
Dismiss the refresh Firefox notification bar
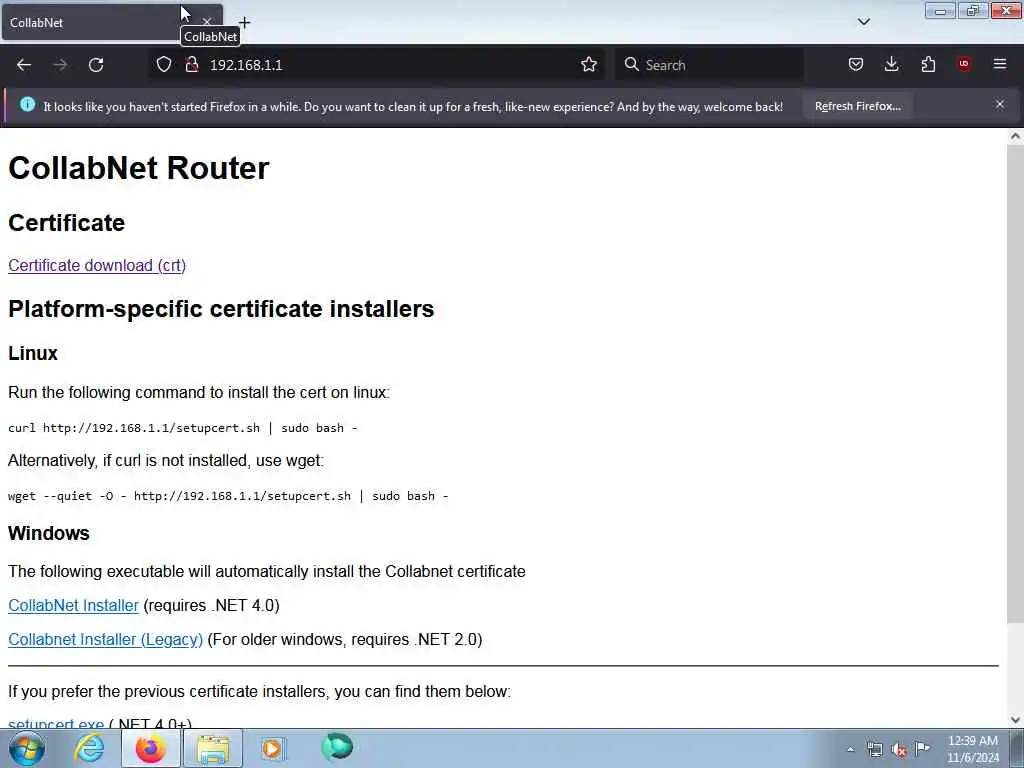point(1000,104)
